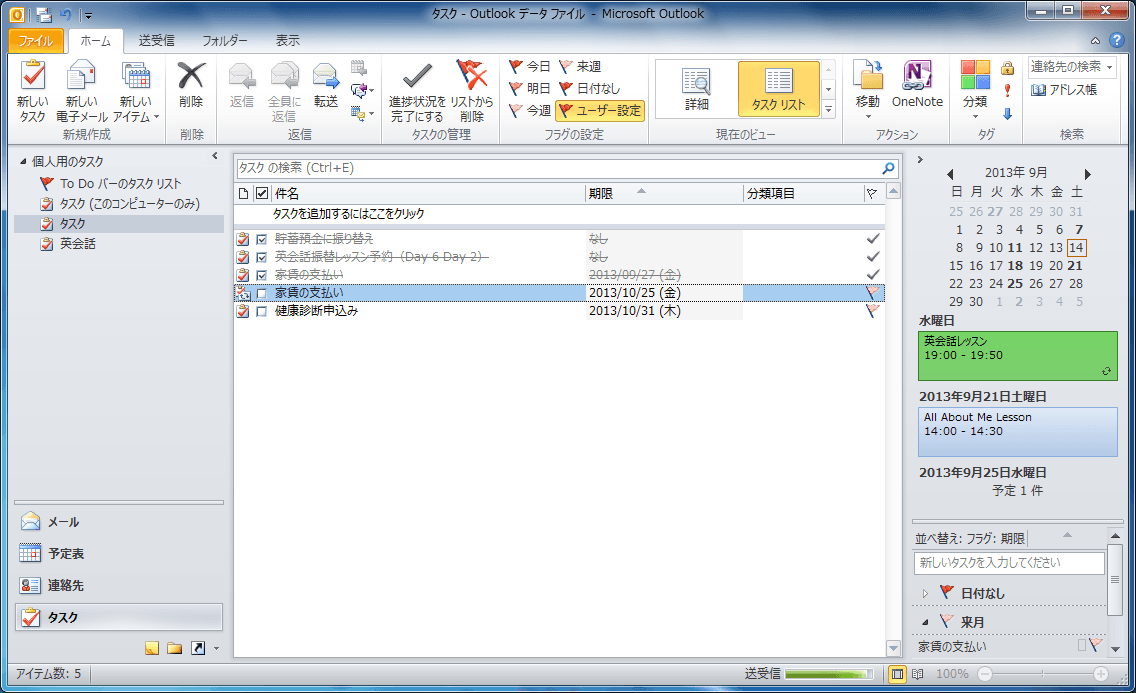Click the 削除 delete icon
This screenshot has height=693, width=1136.
tap(191, 85)
